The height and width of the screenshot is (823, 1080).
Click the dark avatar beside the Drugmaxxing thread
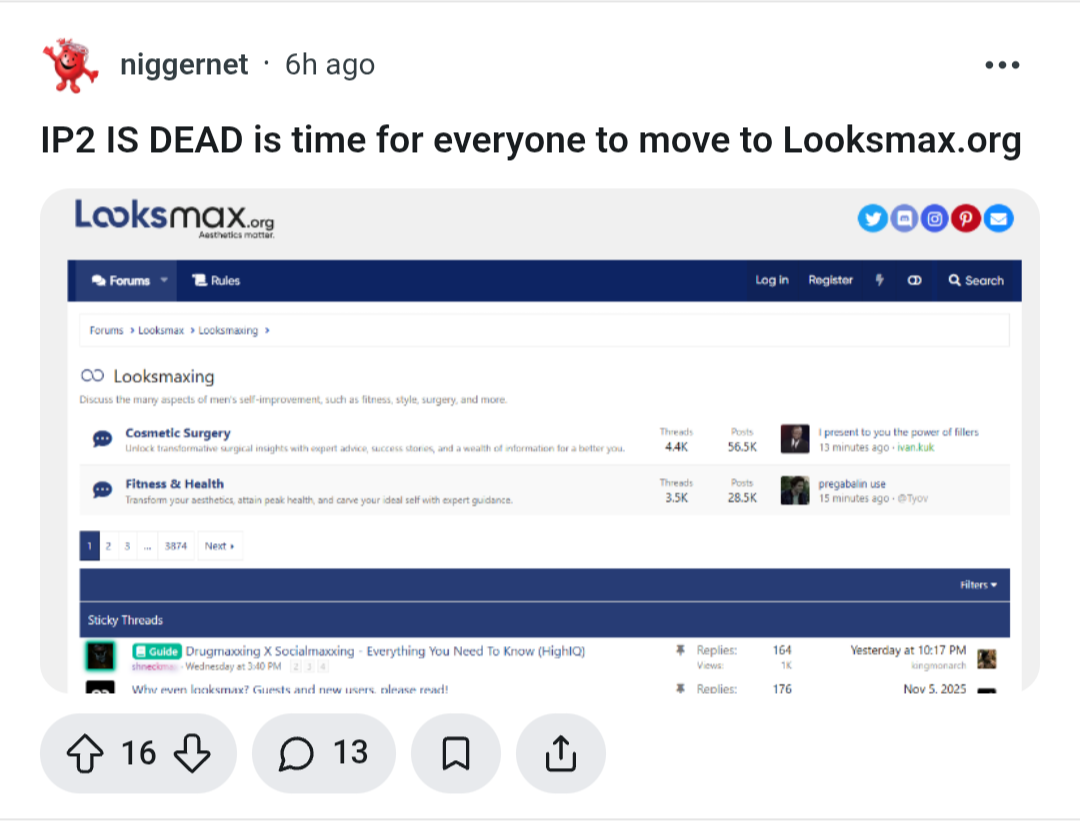tap(101, 656)
